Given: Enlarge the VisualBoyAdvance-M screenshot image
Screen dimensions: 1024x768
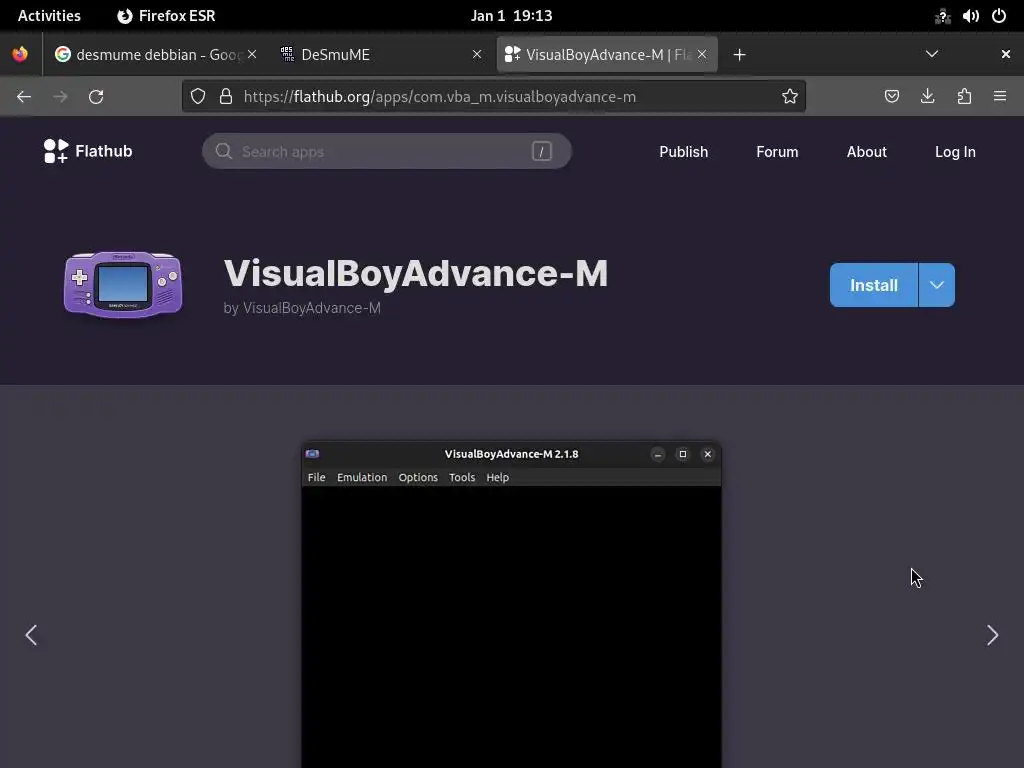Looking at the screenshot, I should (x=511, y=605).
